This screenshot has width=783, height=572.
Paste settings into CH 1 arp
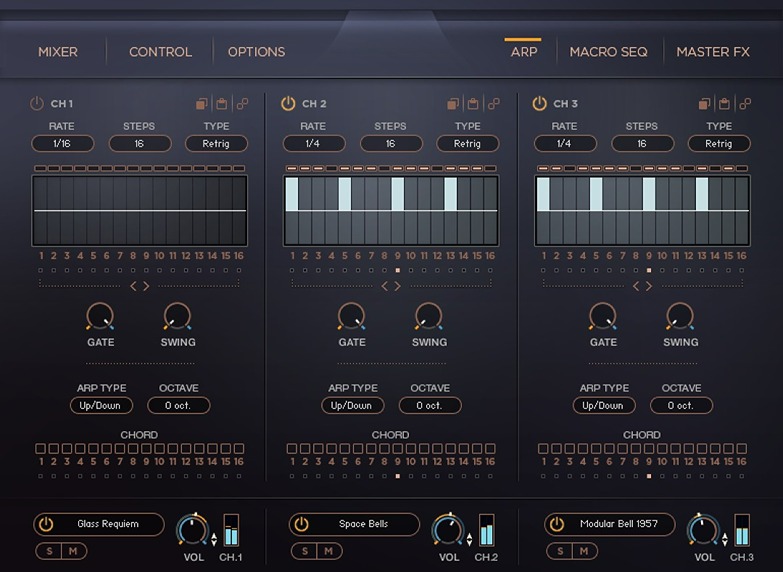pos(222,103)
